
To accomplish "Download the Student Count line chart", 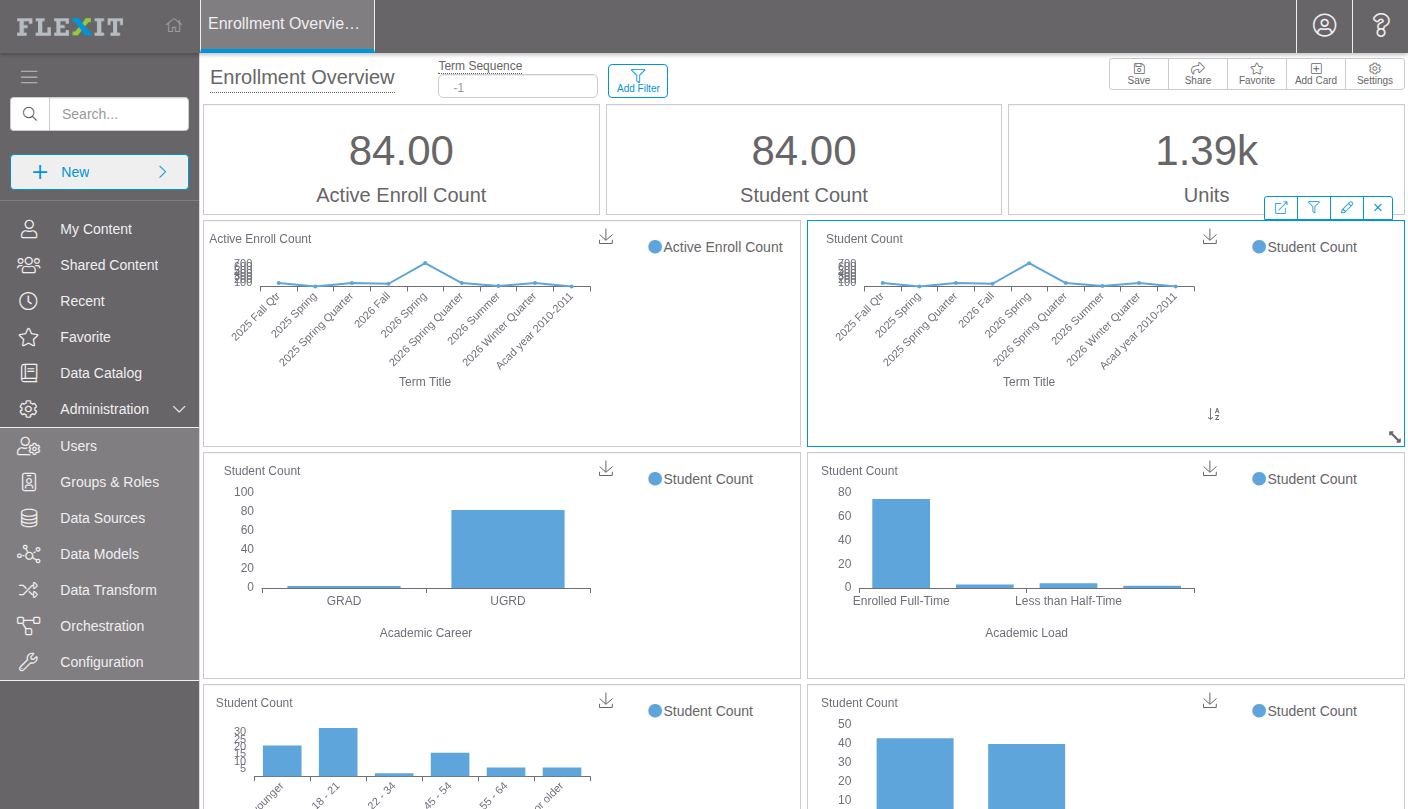I will point(1210,237).
